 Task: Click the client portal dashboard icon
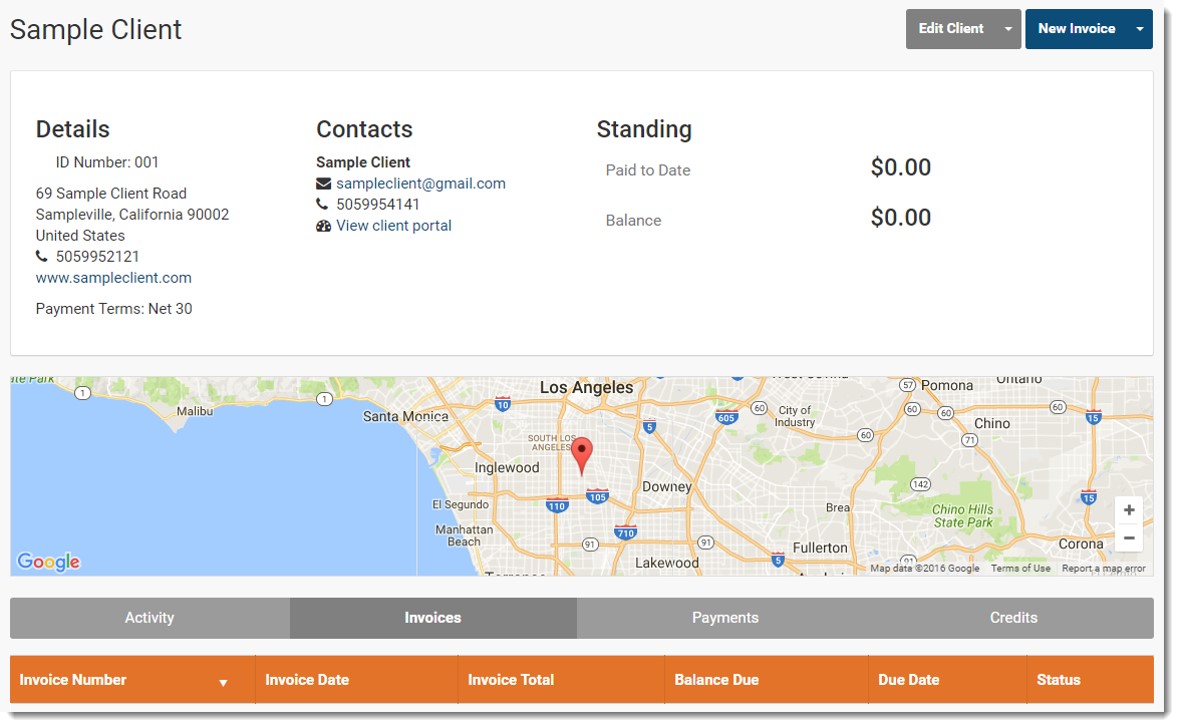pyautogui.click(x=323, y=226)
